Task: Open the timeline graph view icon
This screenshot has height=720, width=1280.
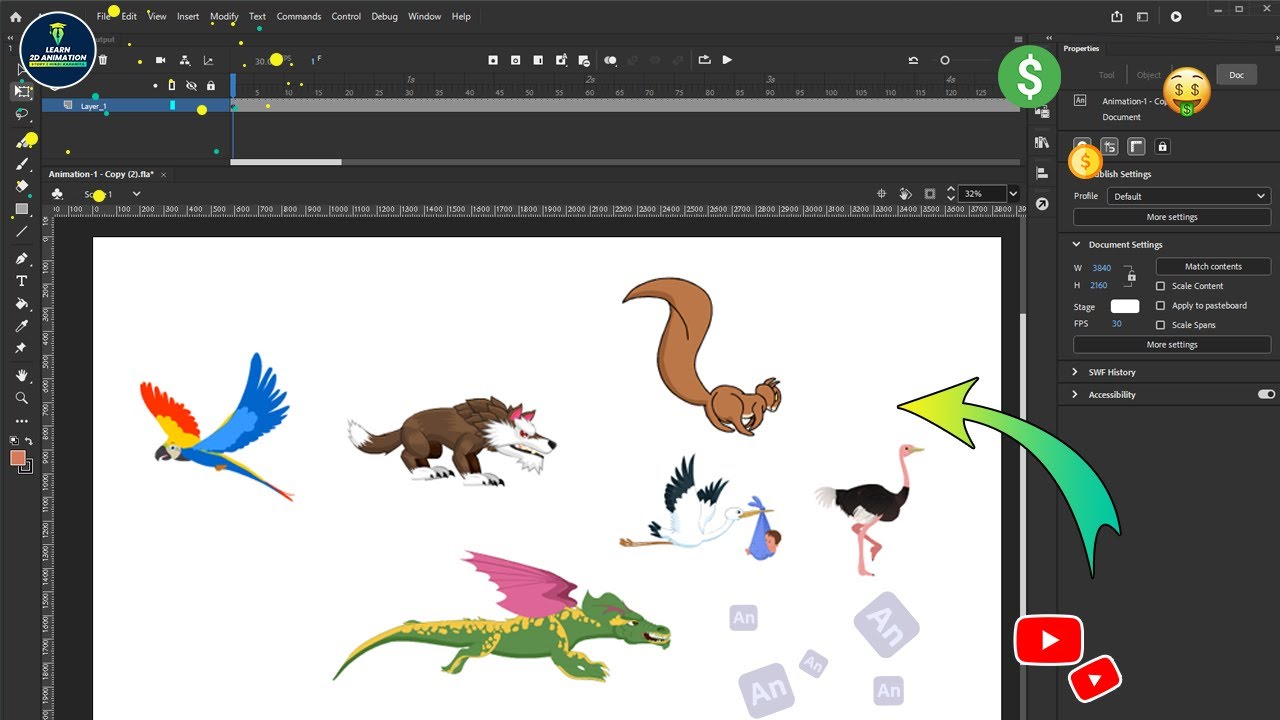Action: [x=208, y=60]
